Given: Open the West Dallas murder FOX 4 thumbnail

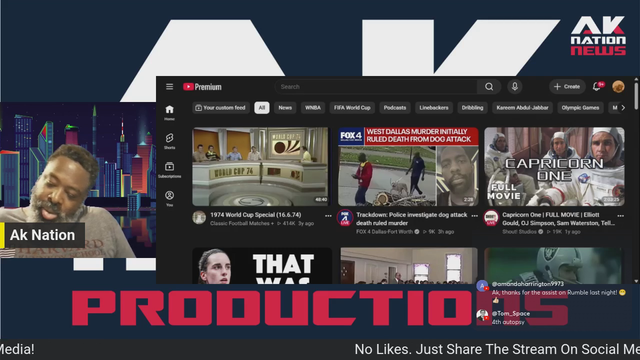Looking at the screenshot, I should [408, 166].
